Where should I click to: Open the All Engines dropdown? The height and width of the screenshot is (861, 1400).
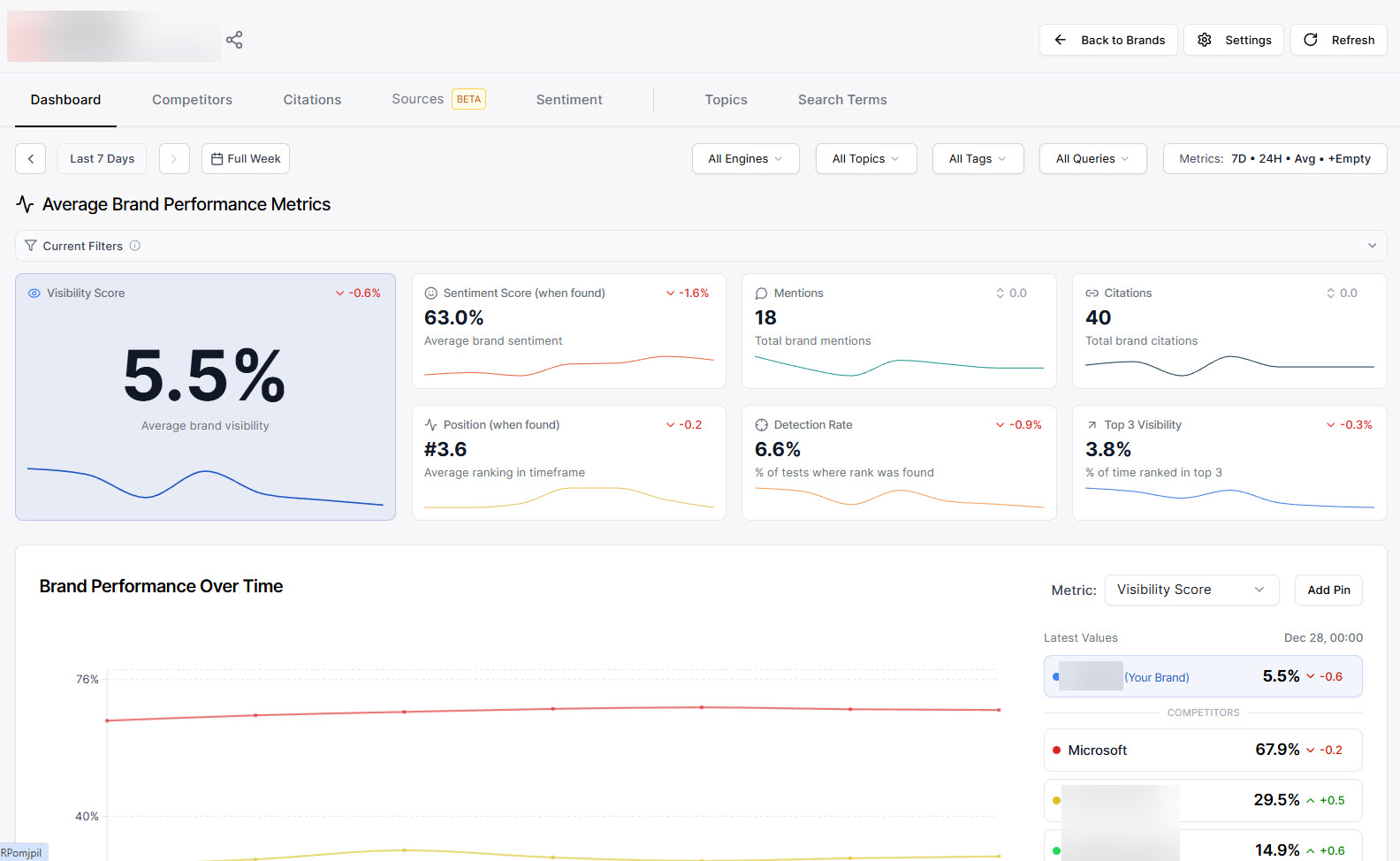click(x=745, y=159)
